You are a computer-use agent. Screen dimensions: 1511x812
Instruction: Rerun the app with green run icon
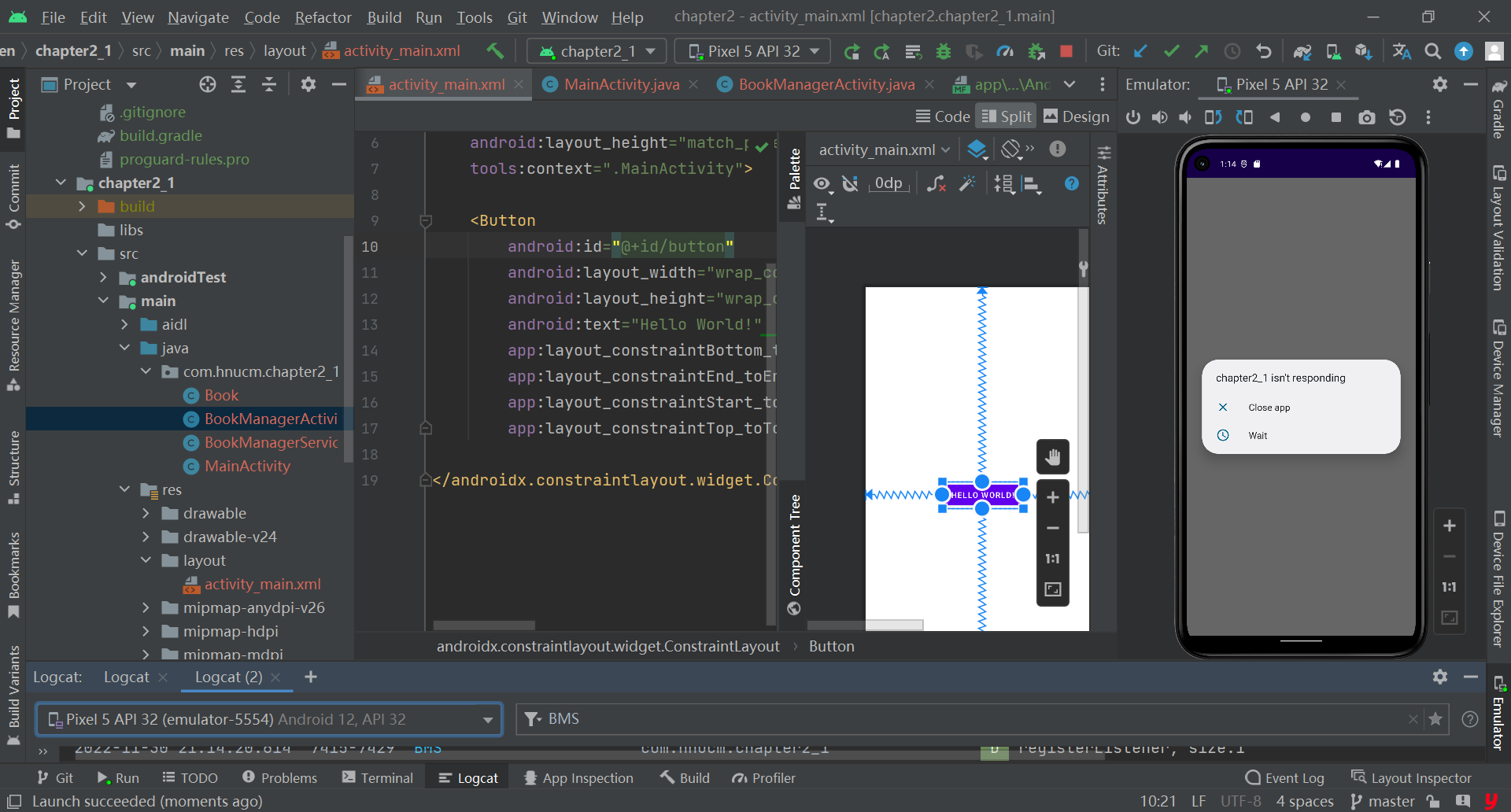[852, 51]
